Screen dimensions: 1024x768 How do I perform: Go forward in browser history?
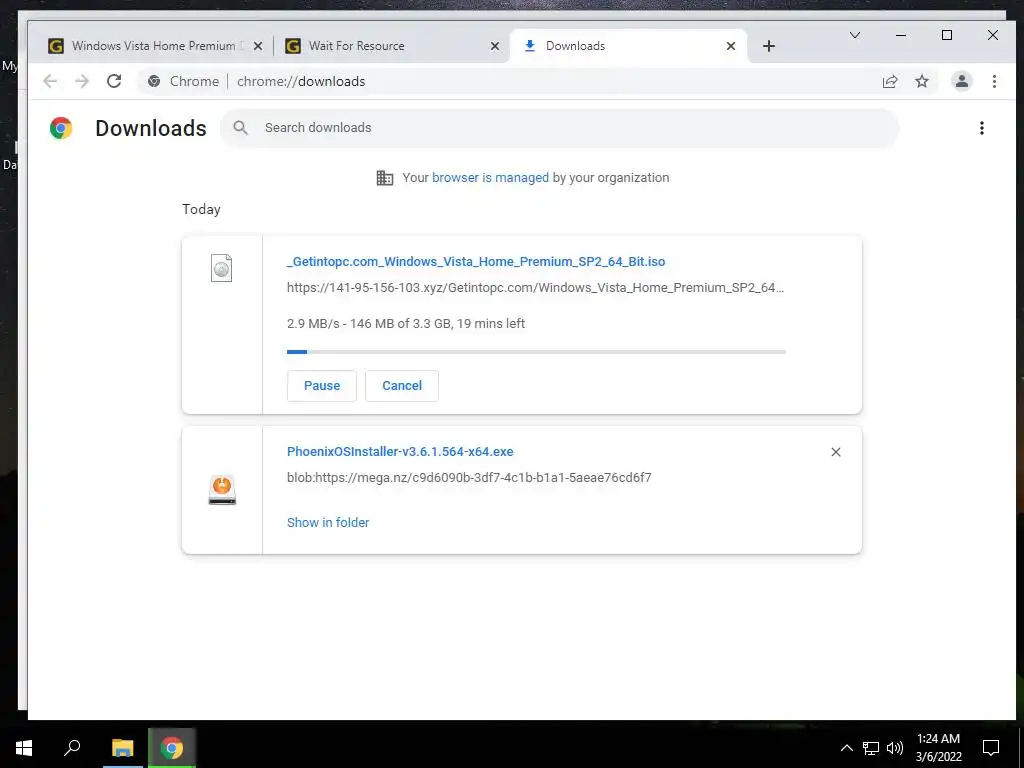coord(82,81)
